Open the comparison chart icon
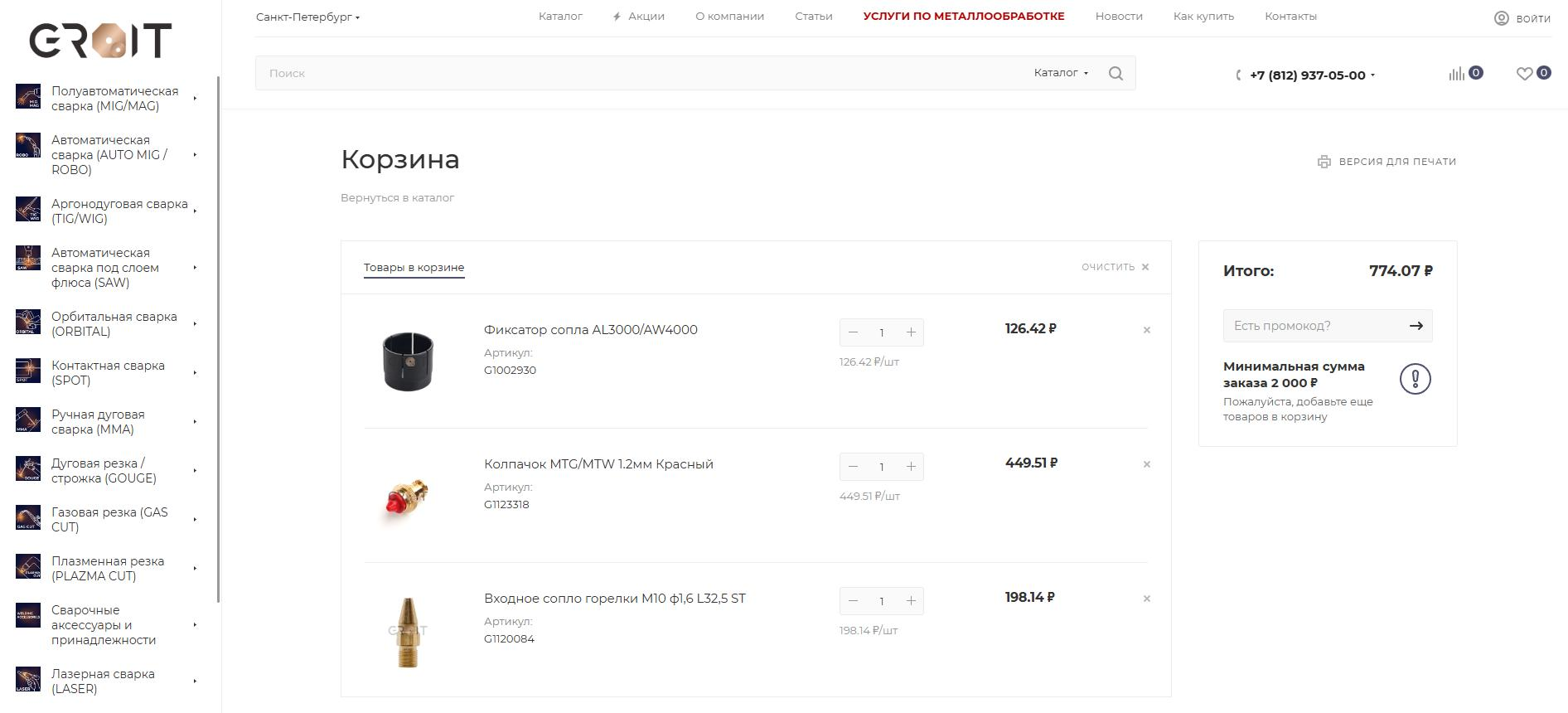This screenshot has width=1568, height=713. pyautogui.click(x=1456, y=74)
